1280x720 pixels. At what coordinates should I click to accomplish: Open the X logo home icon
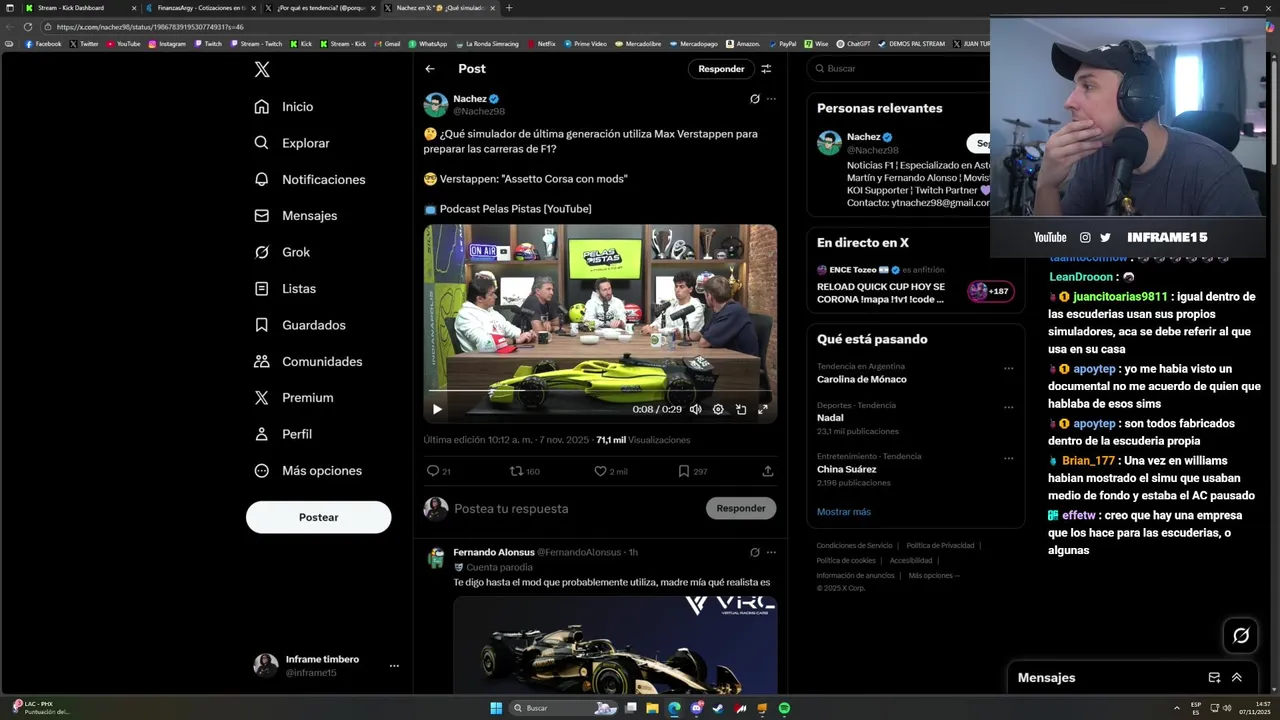[x=262, y=69]
